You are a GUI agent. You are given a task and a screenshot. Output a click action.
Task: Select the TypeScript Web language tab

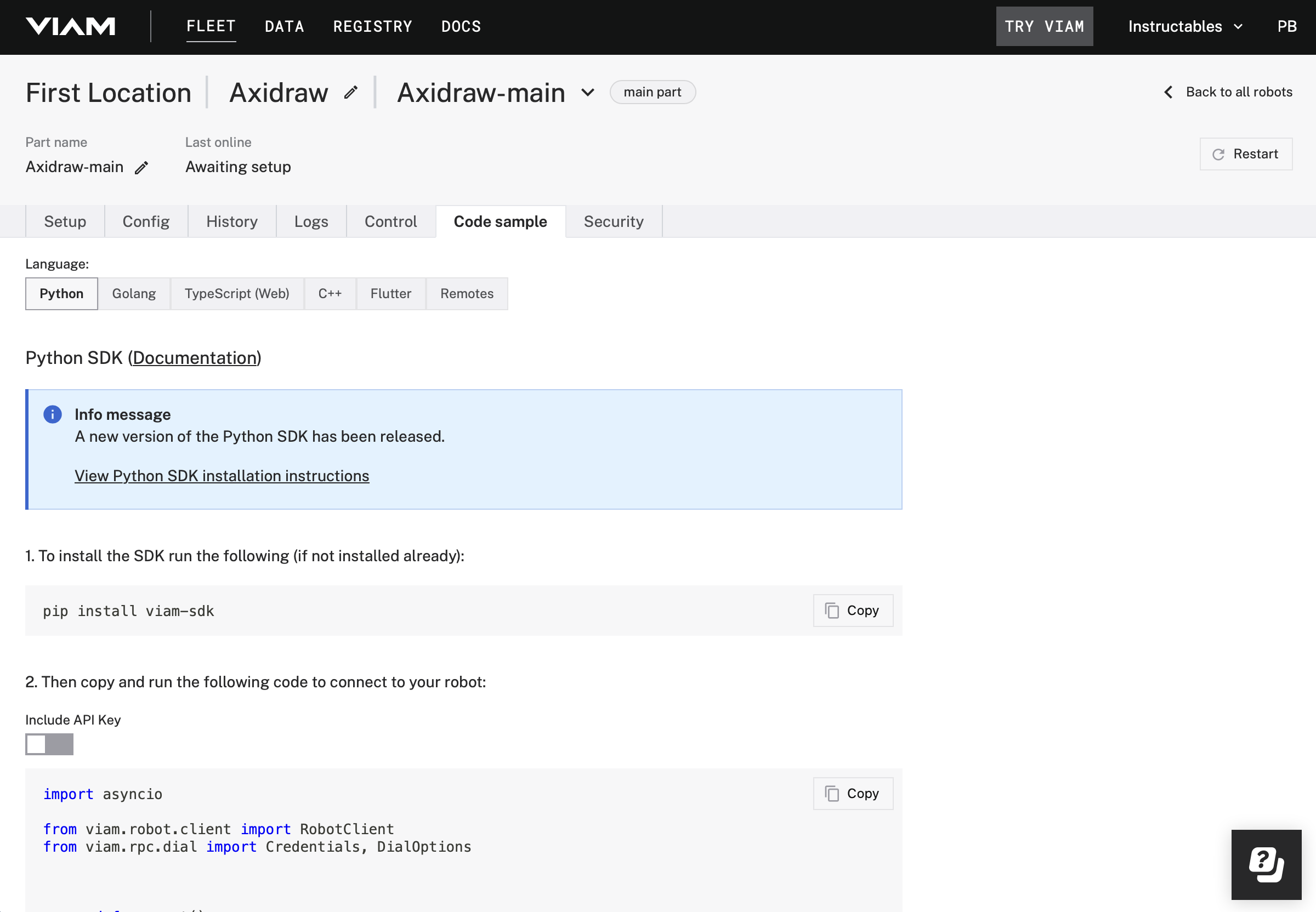coord(237,293)
